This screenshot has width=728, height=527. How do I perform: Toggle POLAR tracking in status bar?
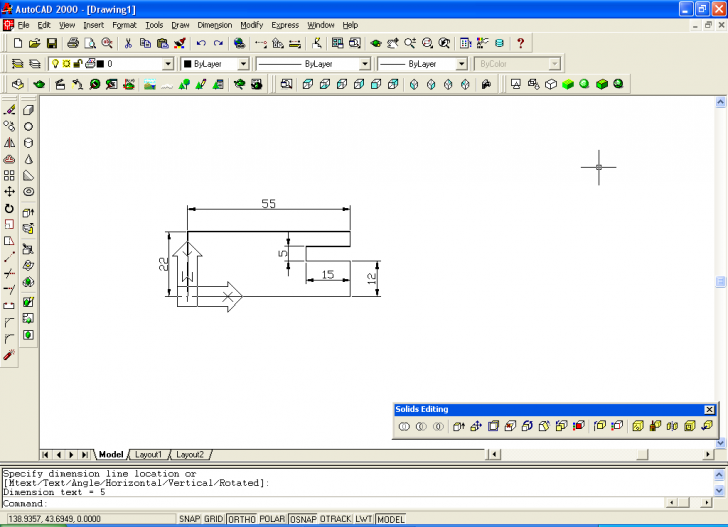(272, 519)
